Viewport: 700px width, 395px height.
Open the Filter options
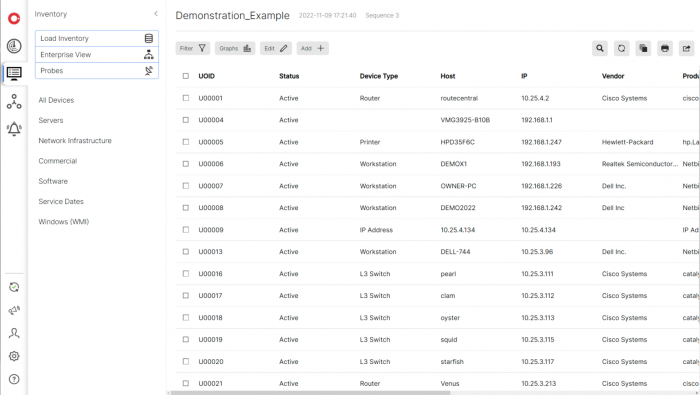[x=193, y=48]
